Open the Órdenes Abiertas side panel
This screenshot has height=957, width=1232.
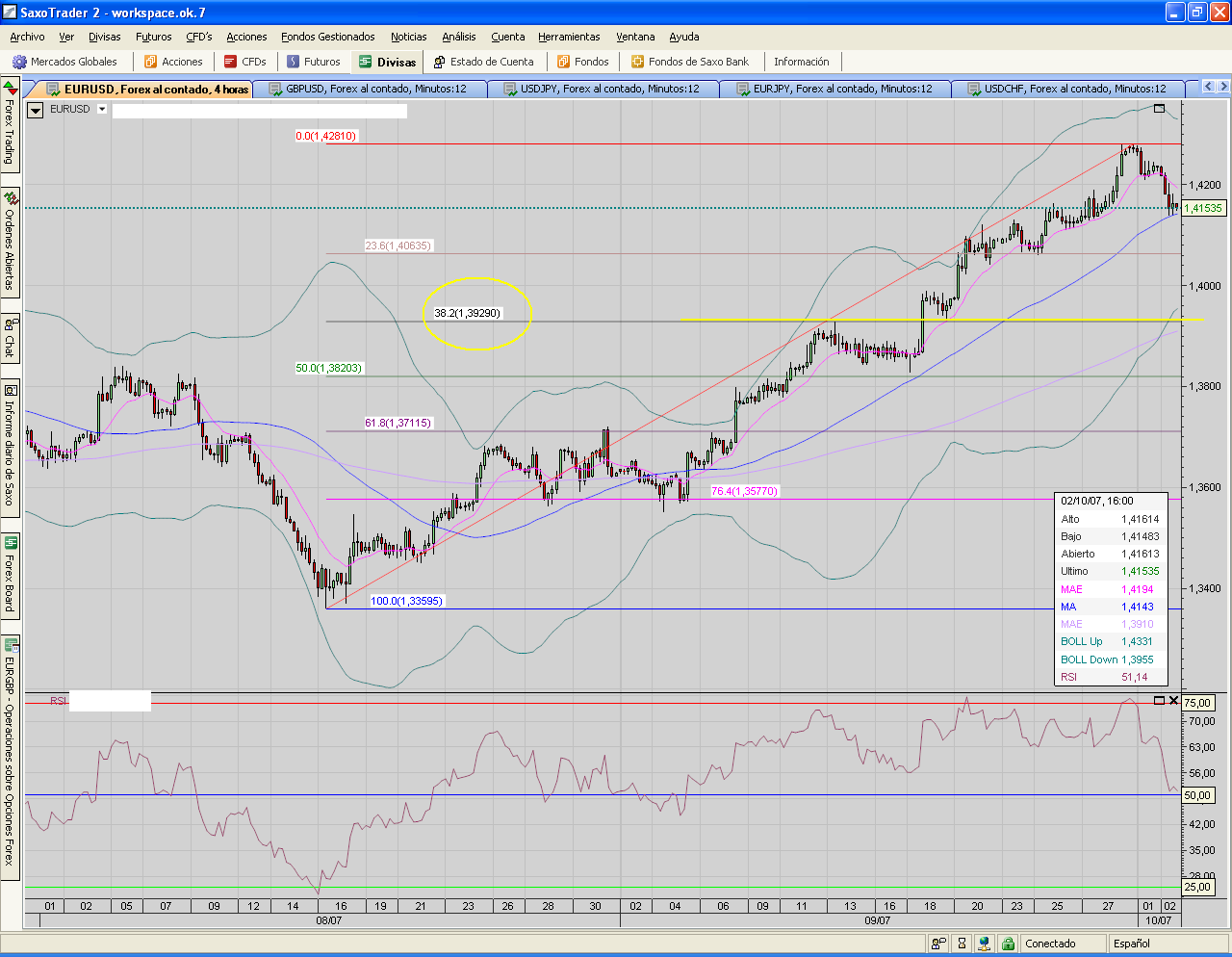tap(10, 241)
